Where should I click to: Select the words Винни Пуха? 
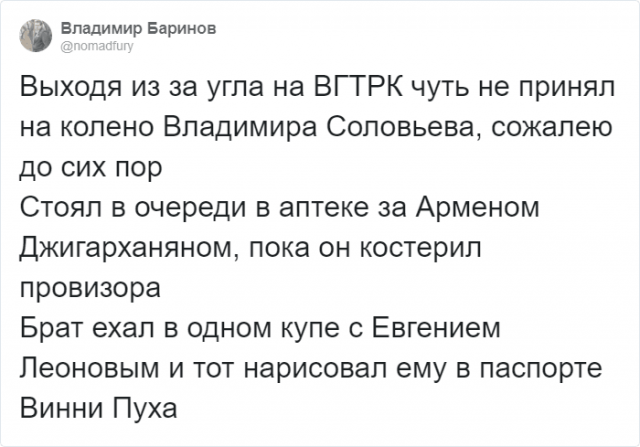98,408
